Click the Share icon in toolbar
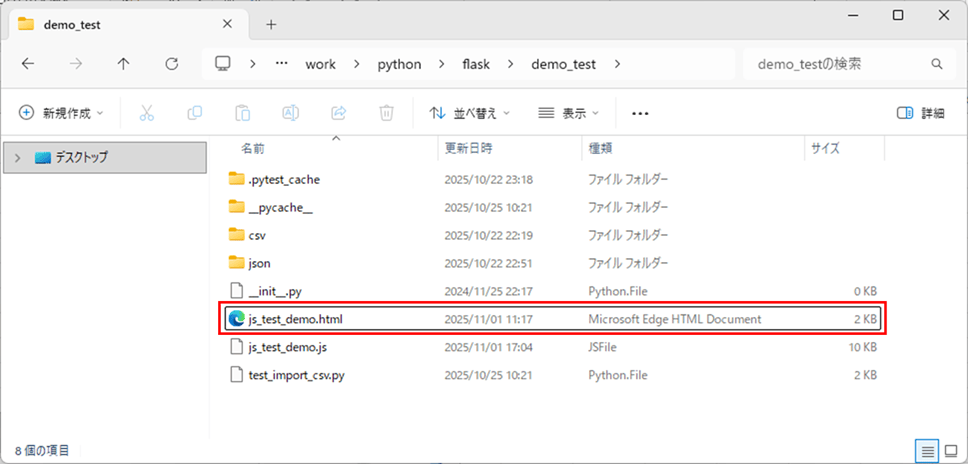The image size is (968, 464). [338, 113]
